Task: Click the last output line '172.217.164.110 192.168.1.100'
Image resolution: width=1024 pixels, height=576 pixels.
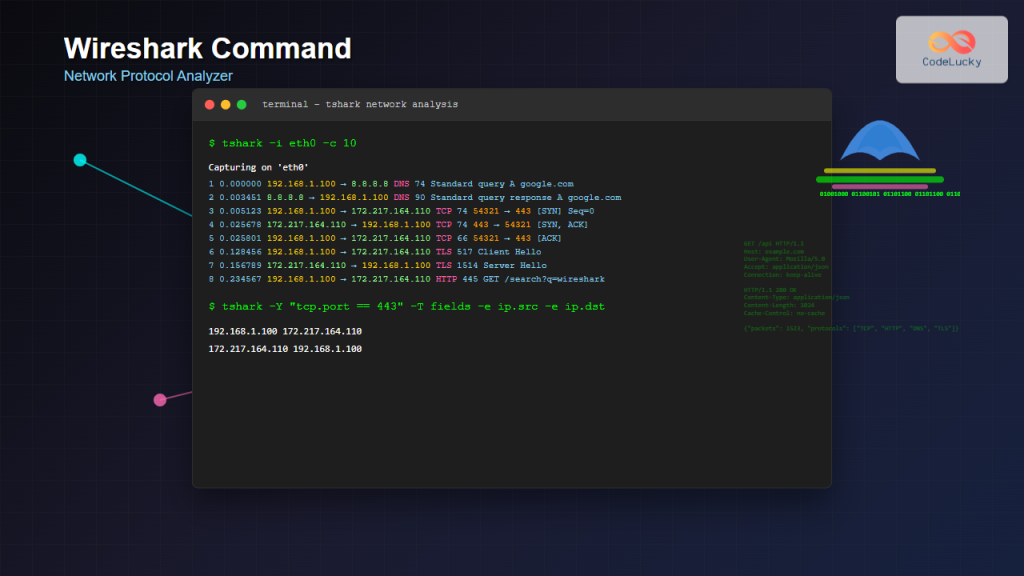Action: point(285,349)
